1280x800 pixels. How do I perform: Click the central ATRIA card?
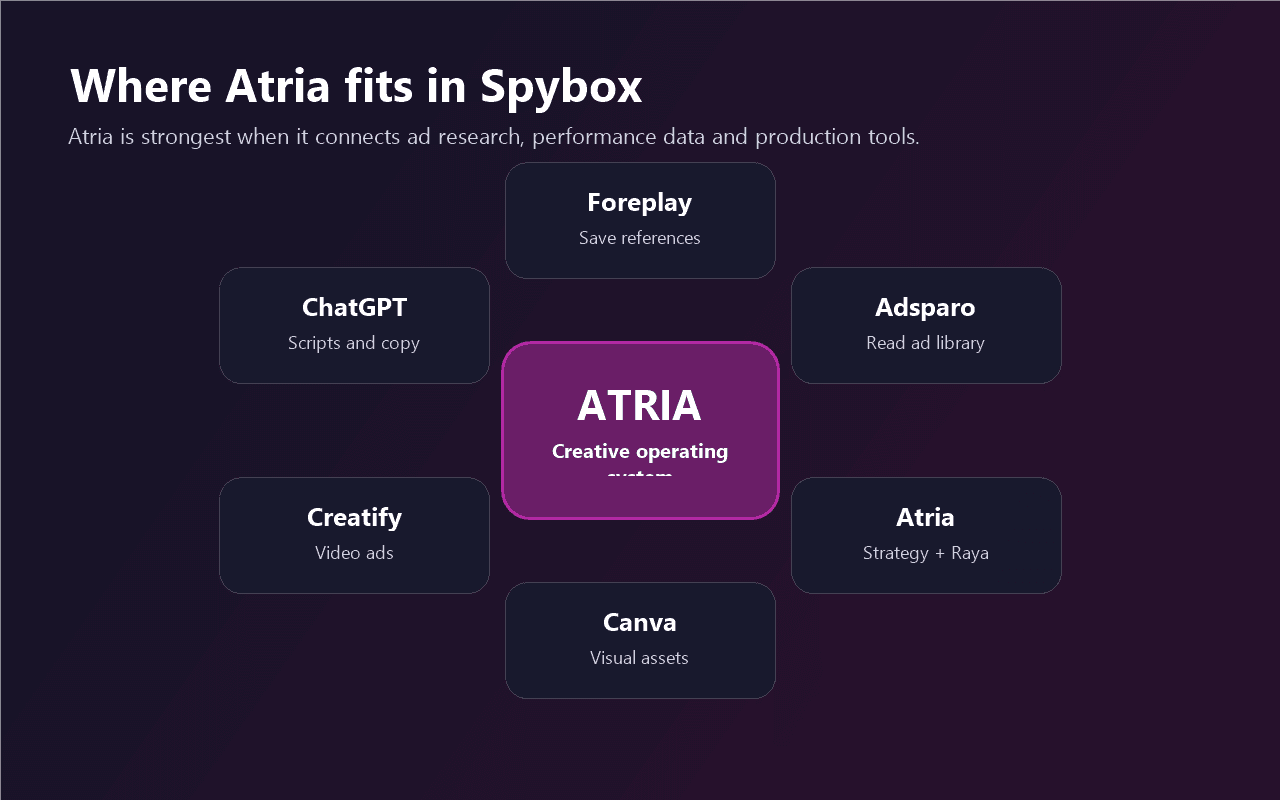click(640, 430)
